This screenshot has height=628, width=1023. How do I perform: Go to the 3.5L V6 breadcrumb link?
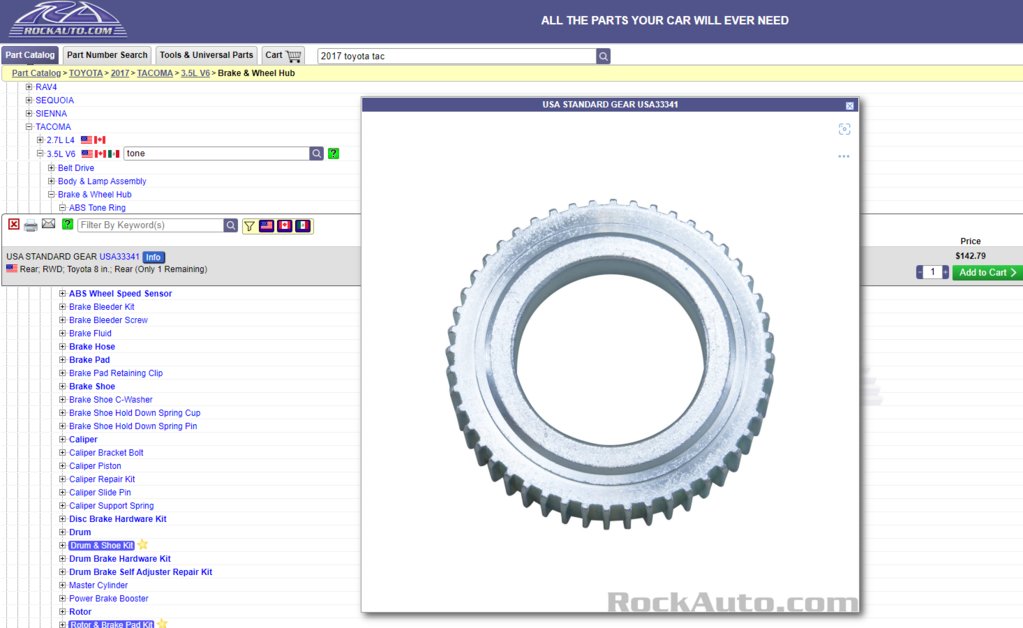point(195,73)
